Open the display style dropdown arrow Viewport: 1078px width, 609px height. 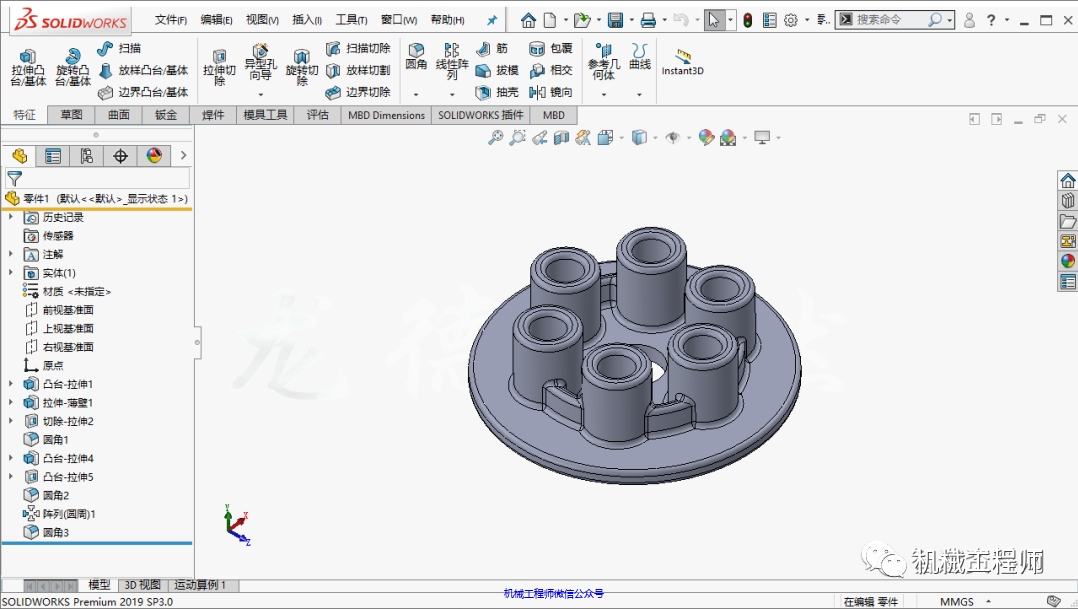(655, 138)
